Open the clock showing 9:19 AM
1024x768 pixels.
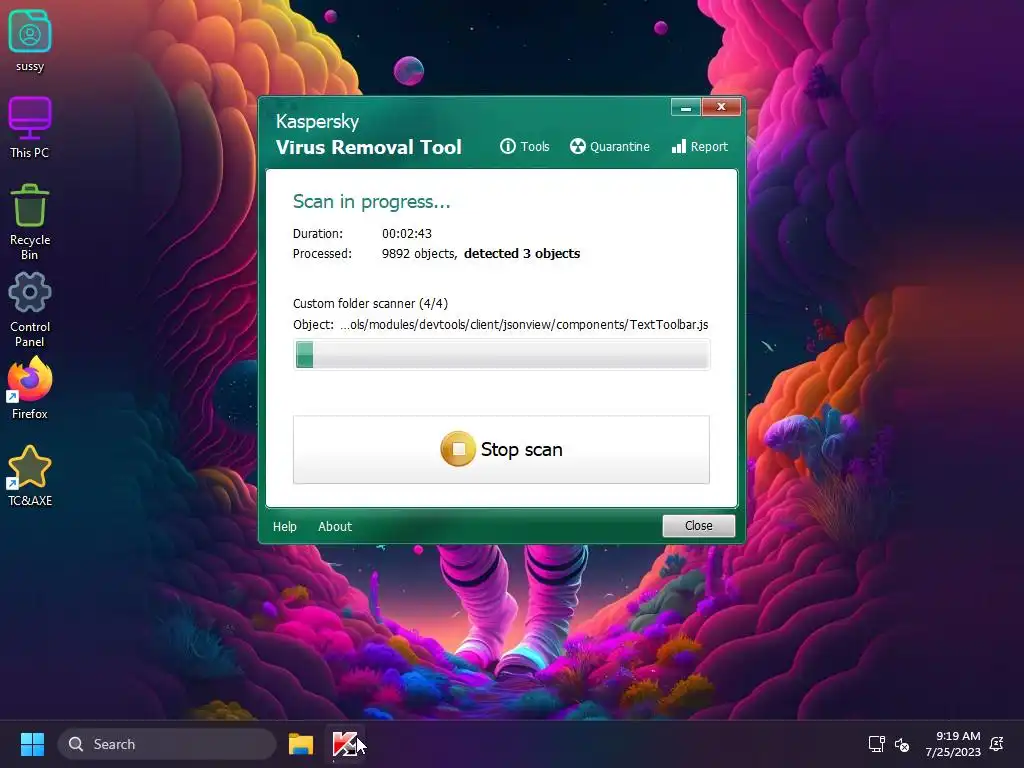coord(953,744)
